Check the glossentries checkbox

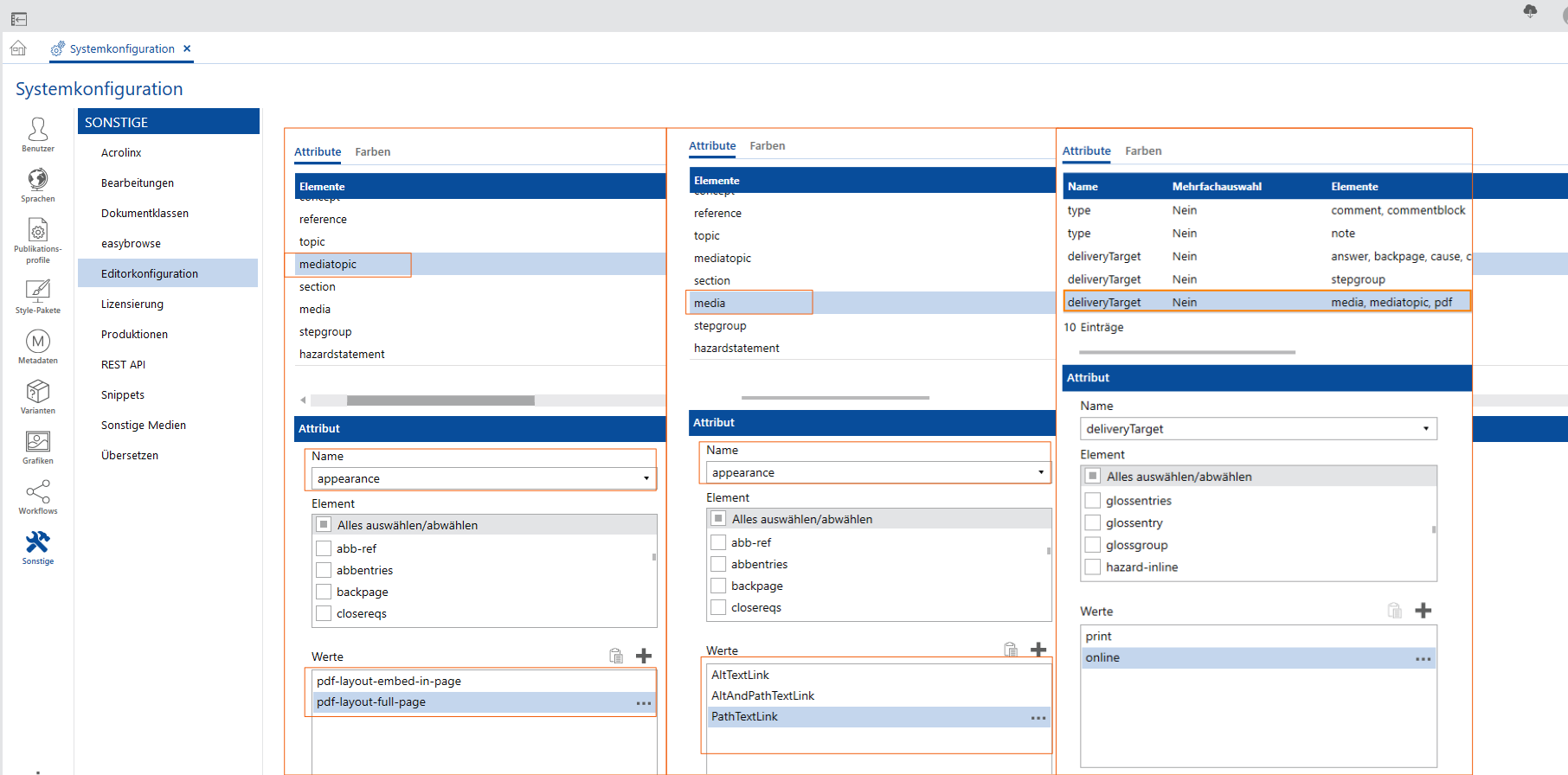pos(1093,501)
